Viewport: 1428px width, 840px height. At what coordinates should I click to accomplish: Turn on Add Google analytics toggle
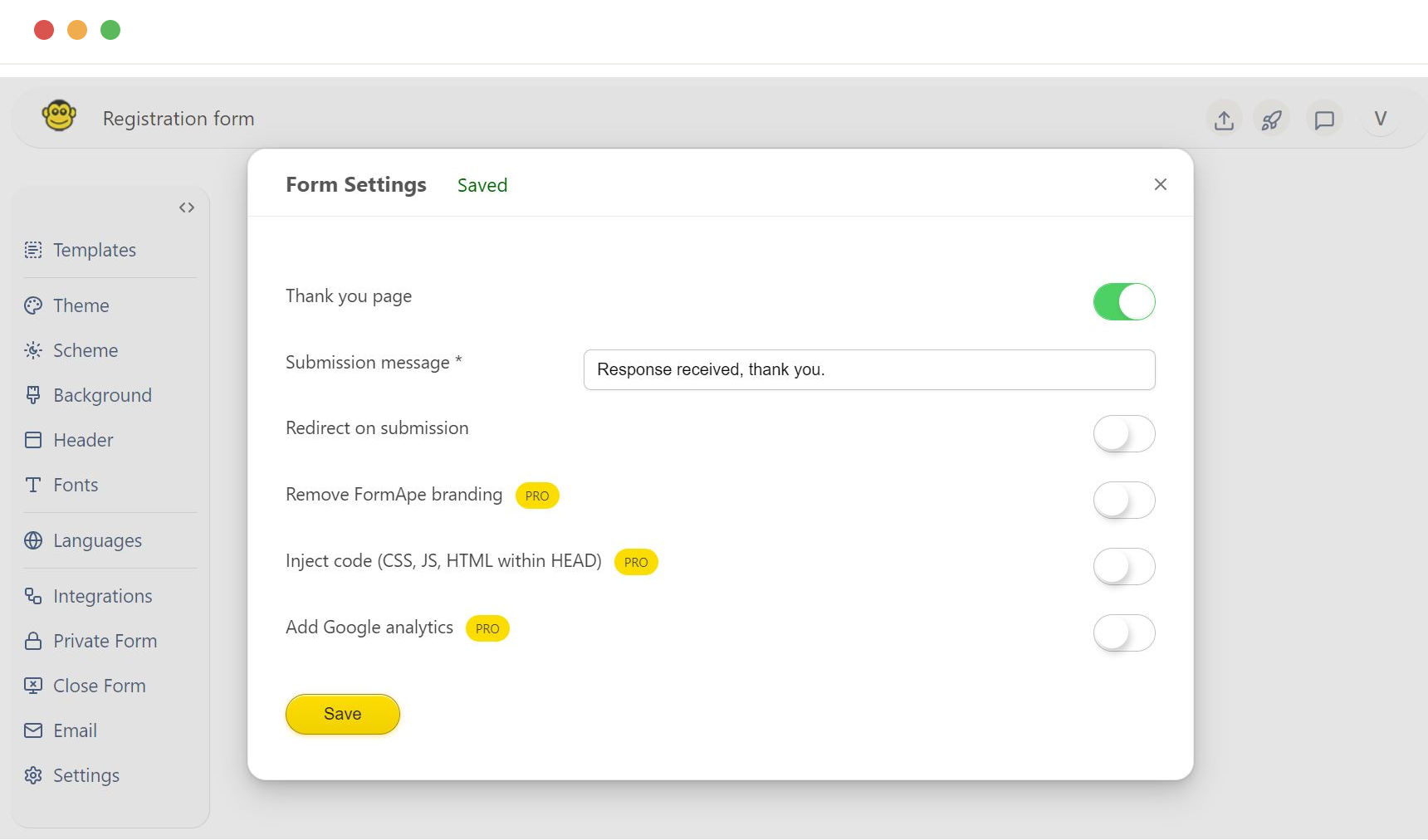pos(1124,632)
